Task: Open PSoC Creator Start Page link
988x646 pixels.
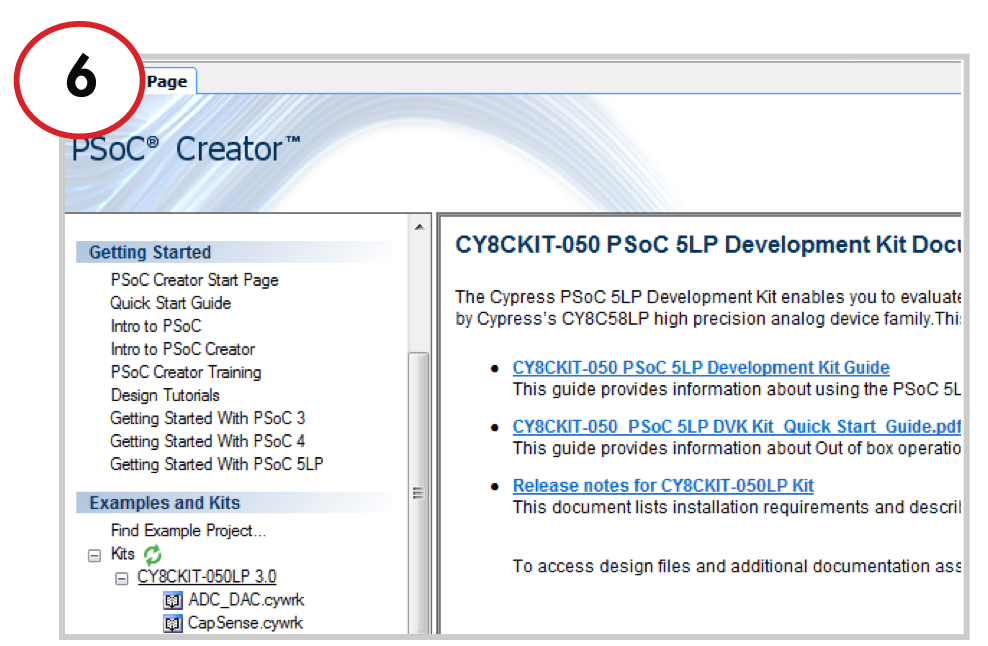Action: [194, 280]
